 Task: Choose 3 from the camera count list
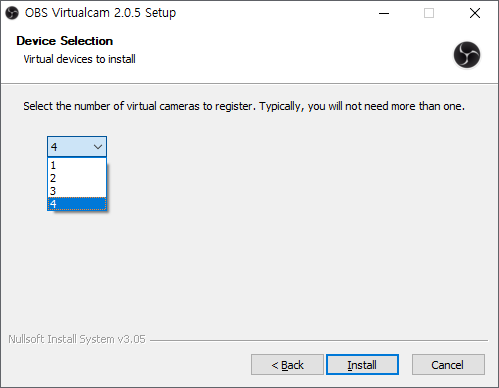(x=77, y=191)
